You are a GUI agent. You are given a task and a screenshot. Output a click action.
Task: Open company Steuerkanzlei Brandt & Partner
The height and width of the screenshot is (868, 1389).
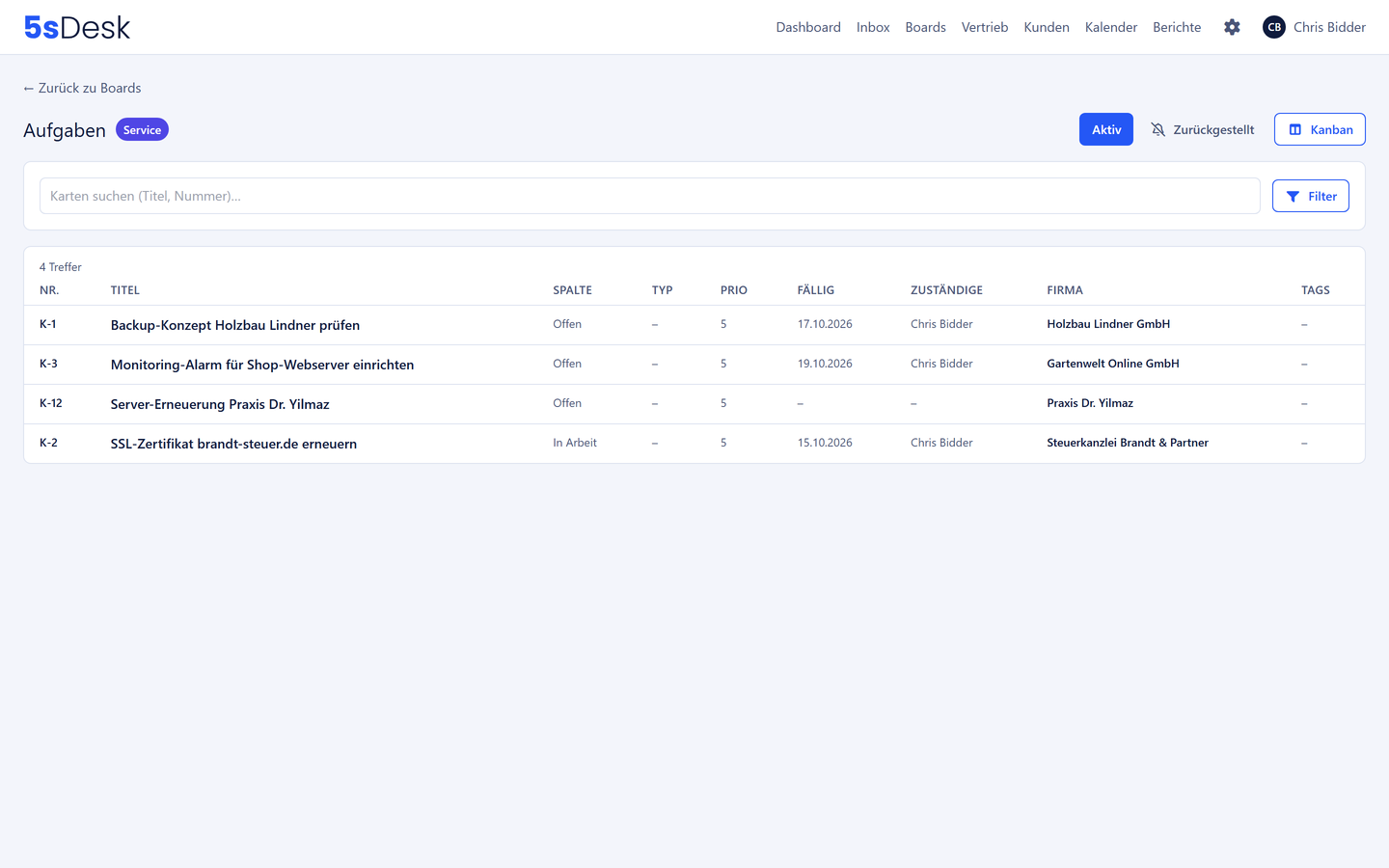pos(1128,443)
